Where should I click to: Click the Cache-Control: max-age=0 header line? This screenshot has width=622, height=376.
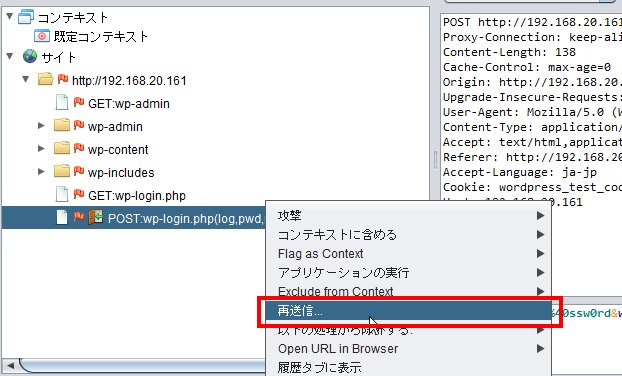pos(527,67)
